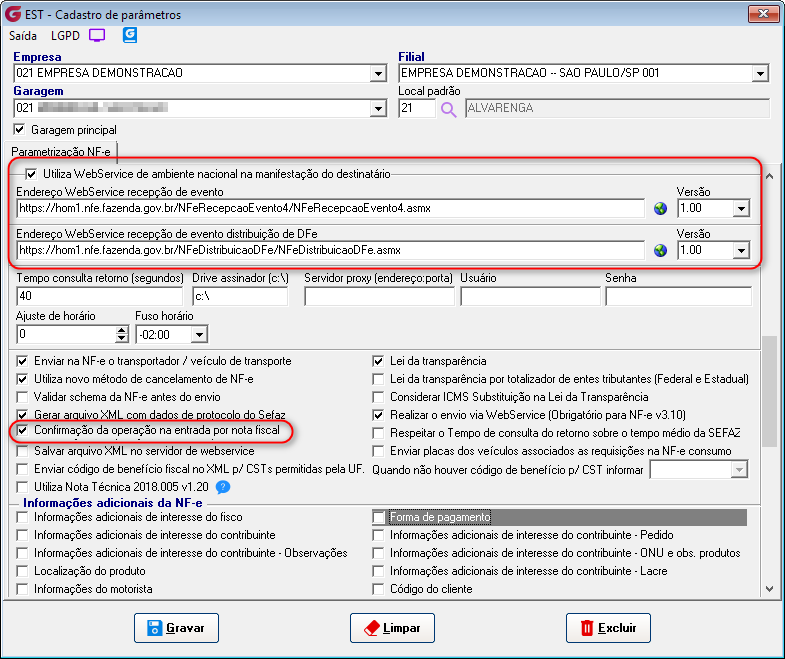The height and width of the screenshot is (659, 785).
Task: Enable Localização do produto checkbox
Action: (22, 571)
